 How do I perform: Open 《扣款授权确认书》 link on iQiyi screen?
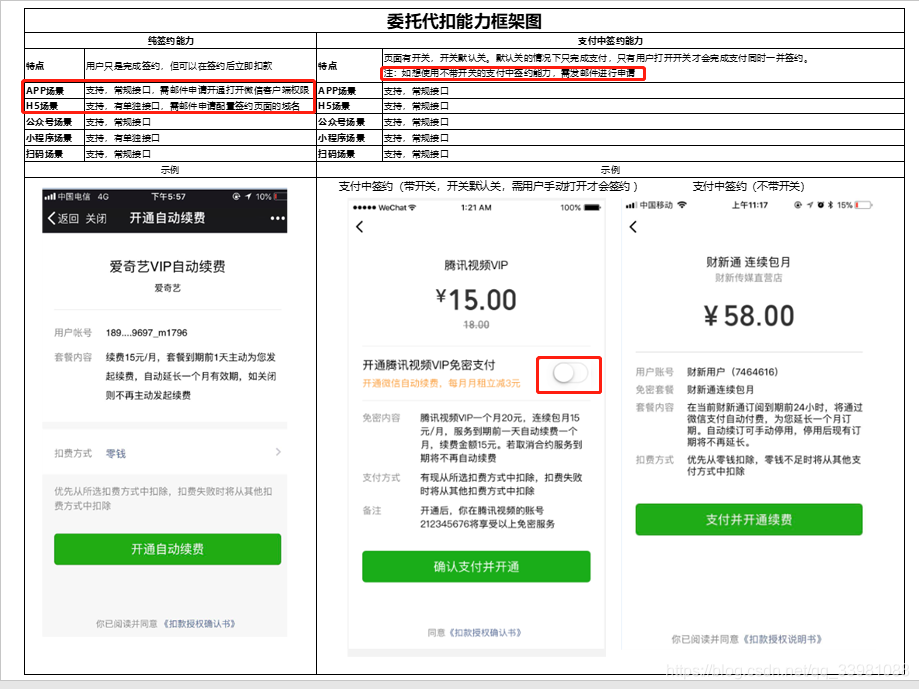(x=199, y=624)
